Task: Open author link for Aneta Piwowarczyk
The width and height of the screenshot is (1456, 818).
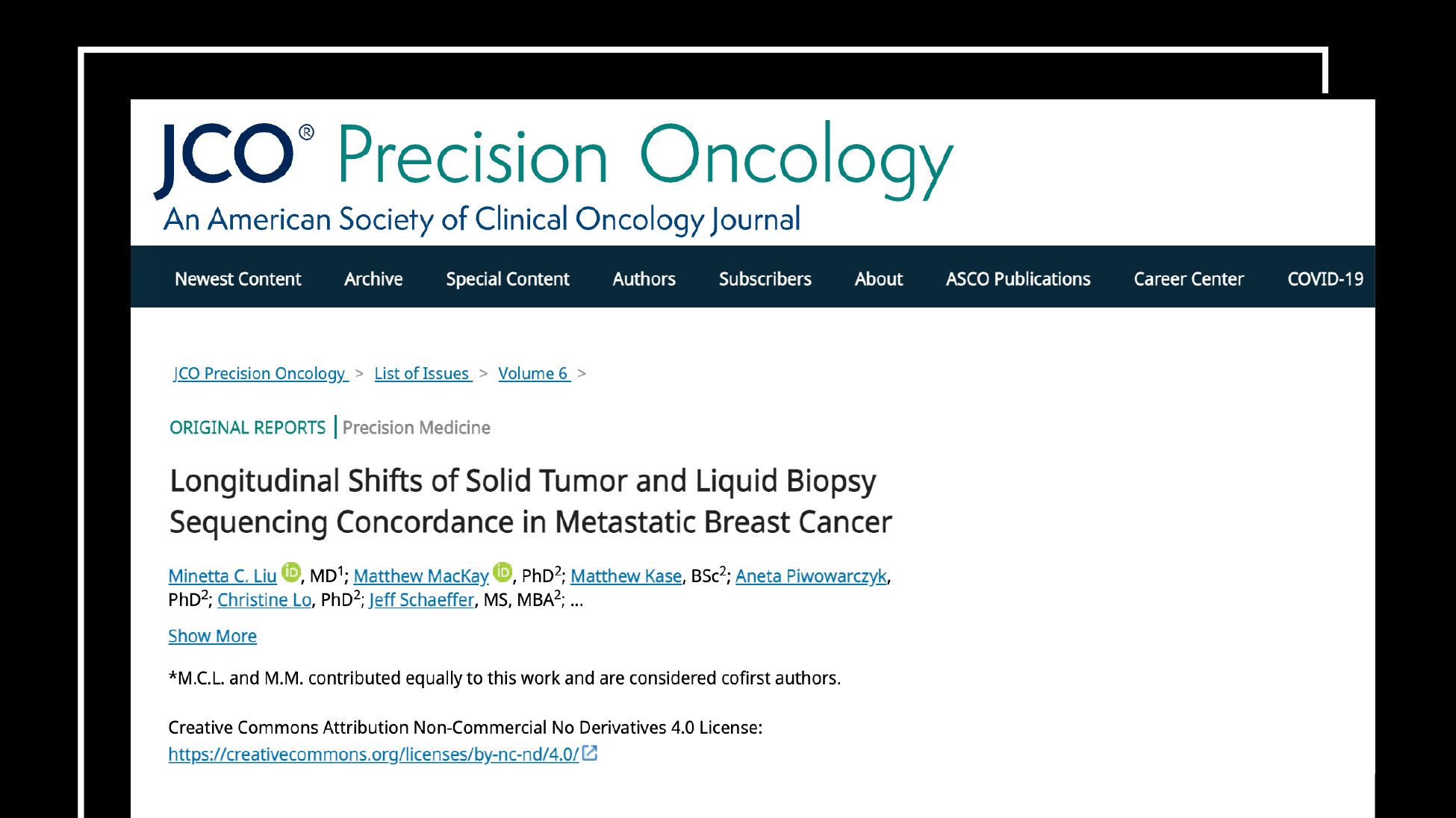Action: (811, 576)
